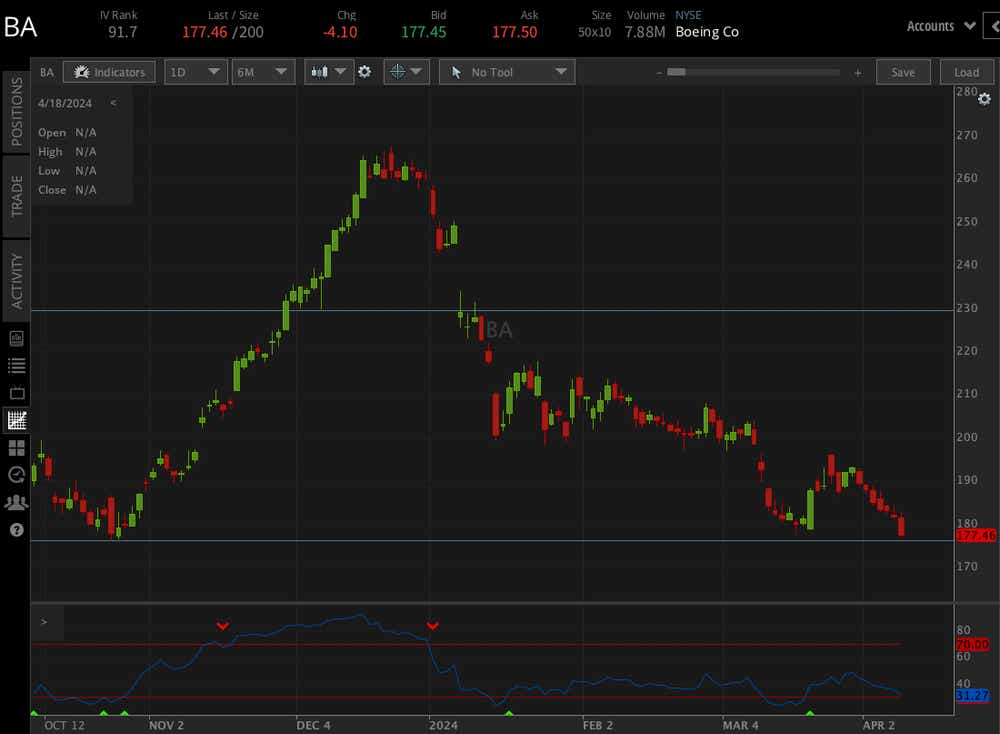The width and height of the screenshot is (1000, 734).
Task: Click the MAR 4 date axis label
Action: (x=740, y=725)
